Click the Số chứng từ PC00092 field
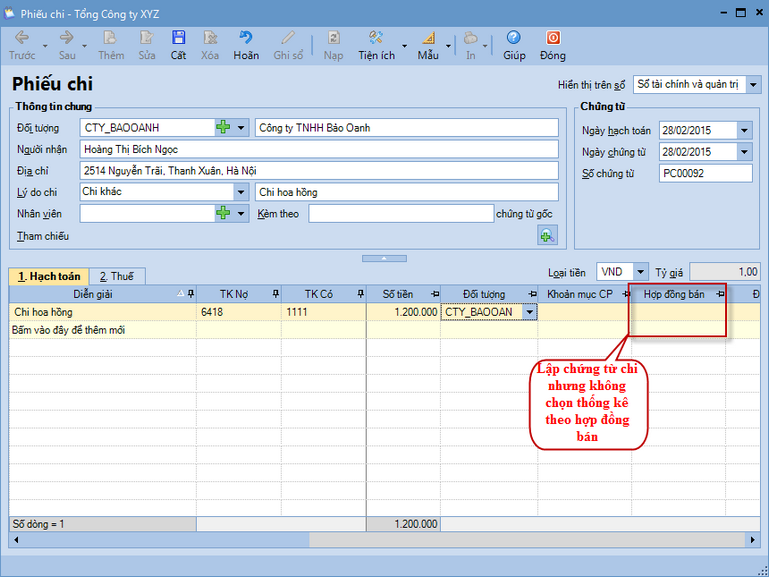Screen dimensions: 769x577 coord(706,173)
